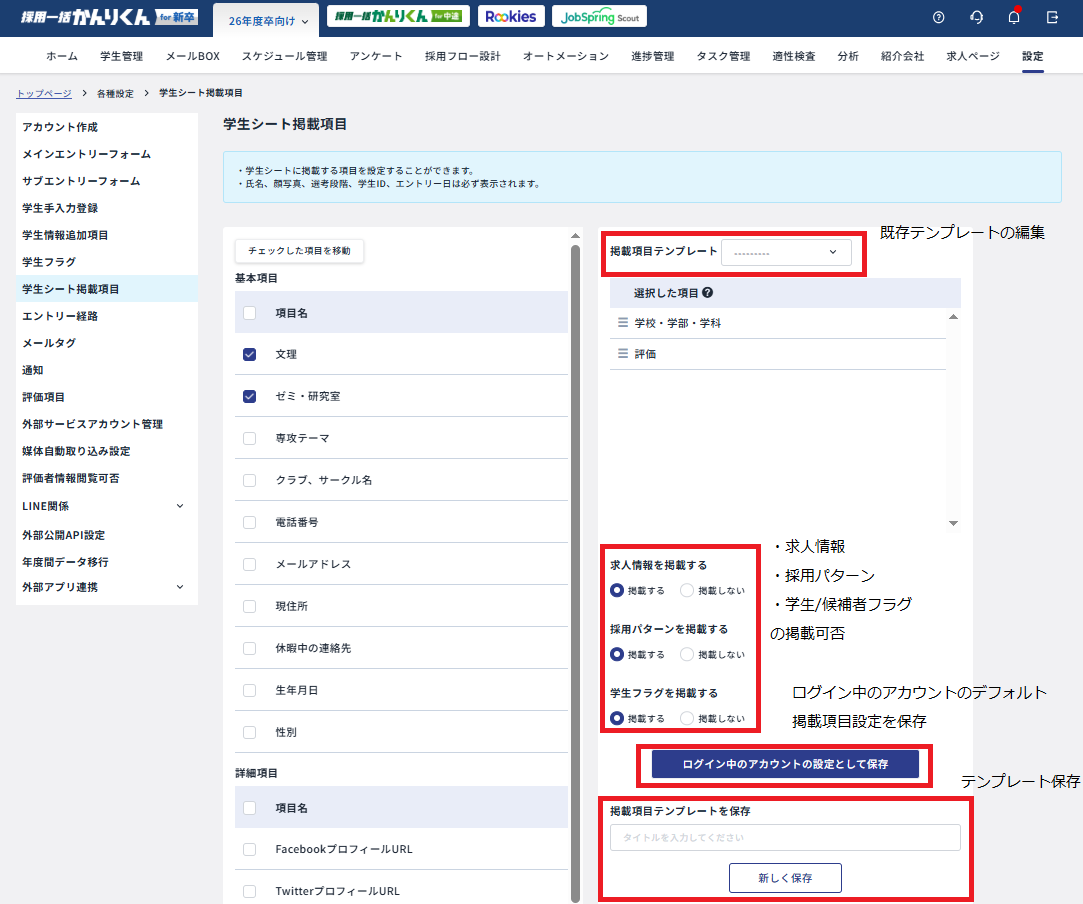Go to the 進捗管理 menu tab
Image resolution: width=1083 pixels, height=904 pixels.
[x=652, y=56]
